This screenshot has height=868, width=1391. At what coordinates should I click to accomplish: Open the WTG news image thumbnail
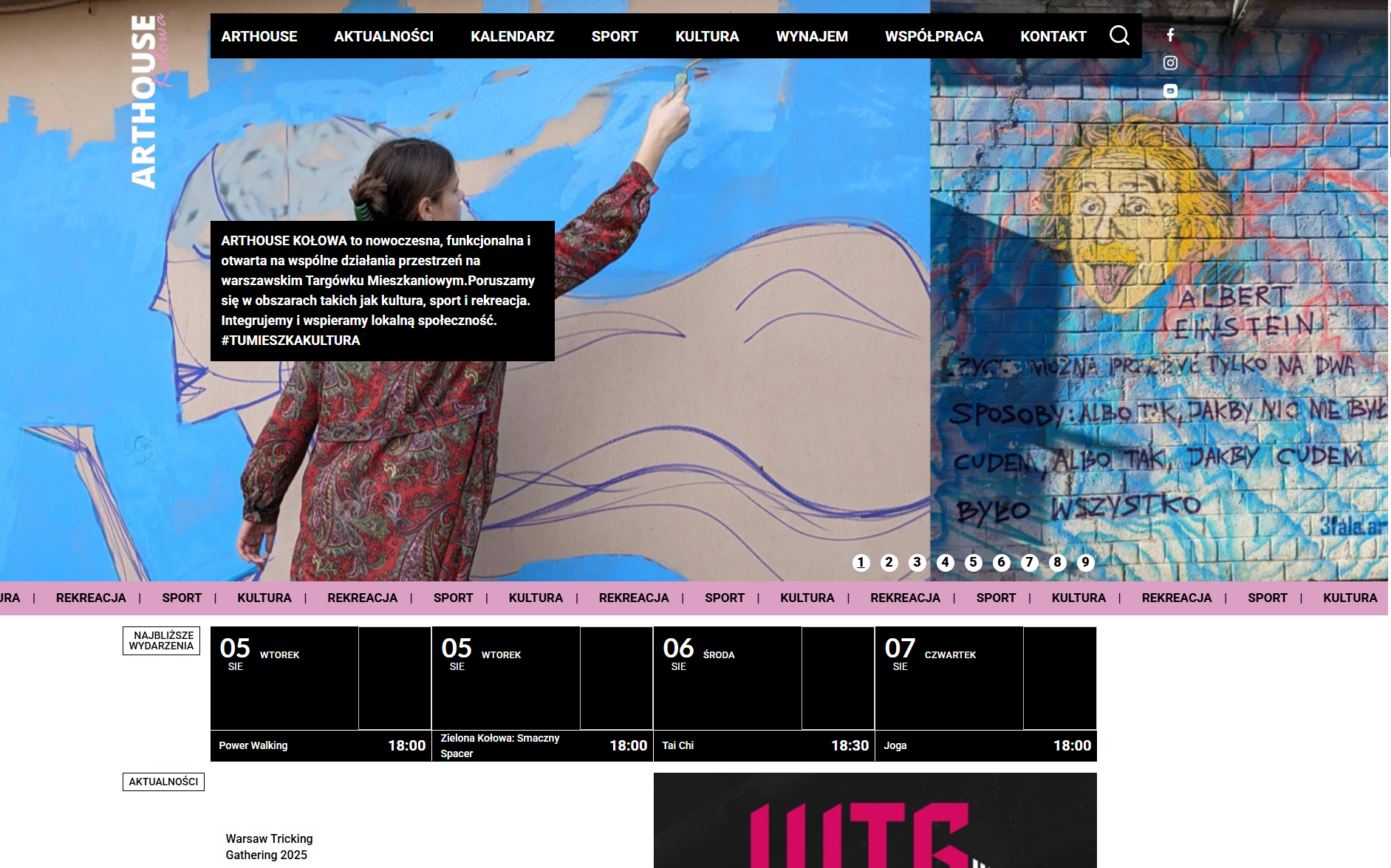coord(875,820)
